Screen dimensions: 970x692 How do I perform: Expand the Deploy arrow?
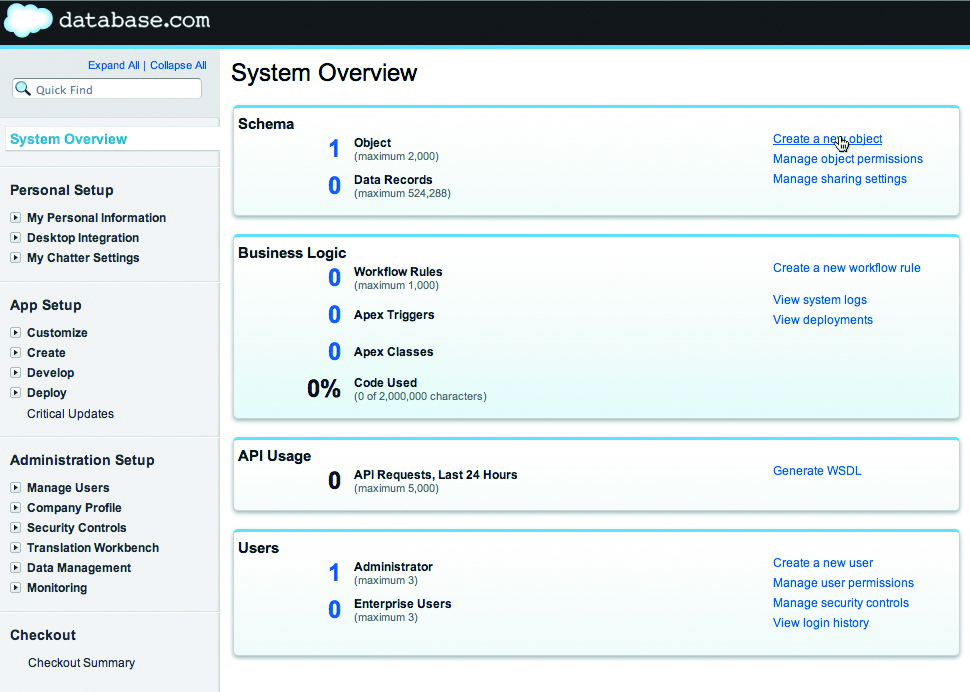(15, 393)
